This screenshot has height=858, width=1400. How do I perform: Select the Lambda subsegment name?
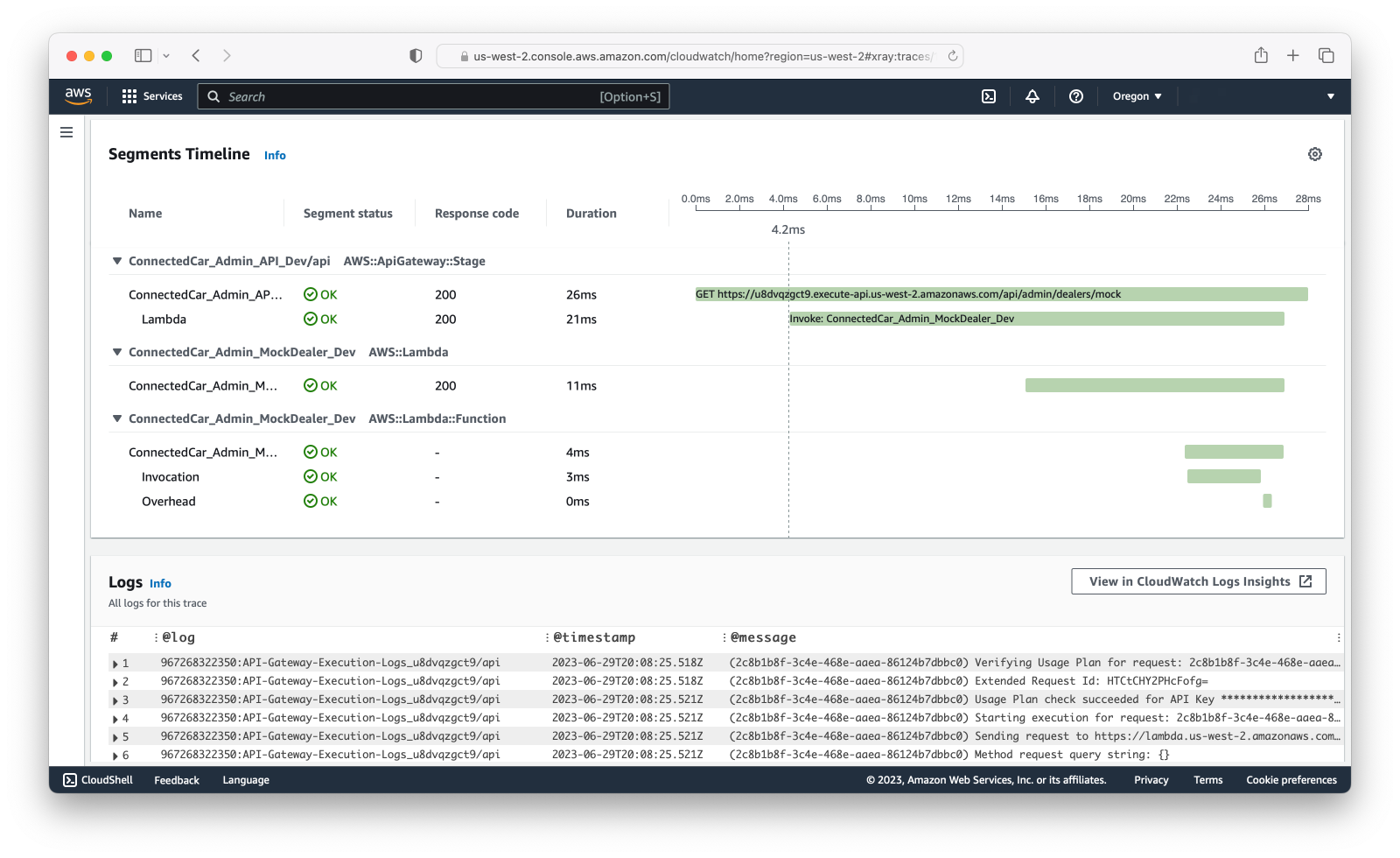point(164,319)
